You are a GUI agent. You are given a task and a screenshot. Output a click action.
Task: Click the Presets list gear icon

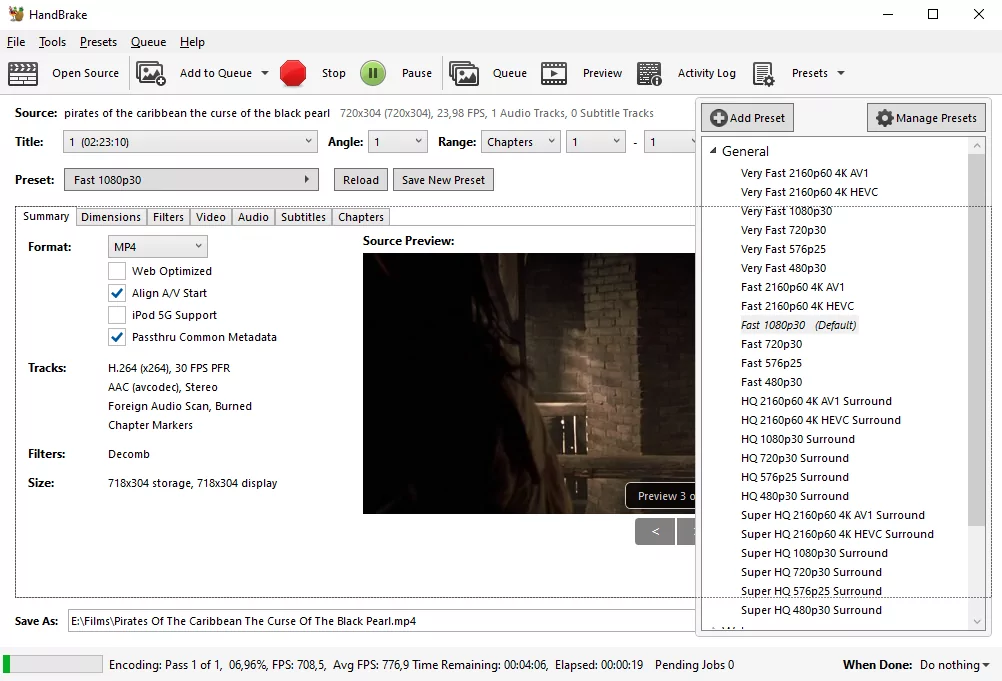tap(764, 73)
